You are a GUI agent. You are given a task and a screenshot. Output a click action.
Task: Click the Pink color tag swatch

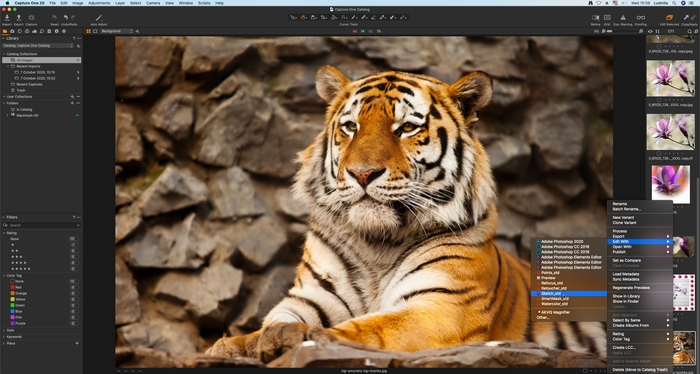click(x=12, y=317)
